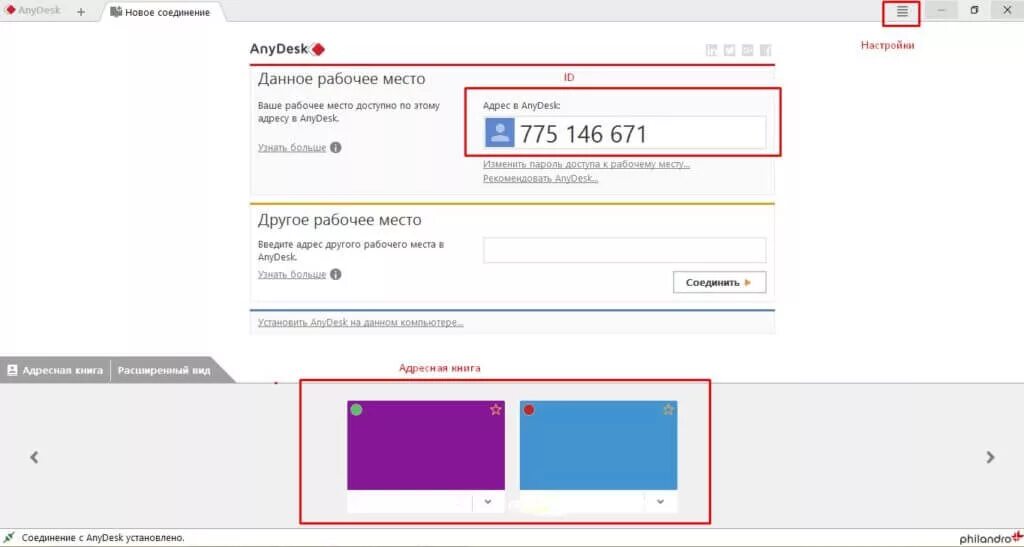Click the plus icon to add a tab

coord(81,12)
